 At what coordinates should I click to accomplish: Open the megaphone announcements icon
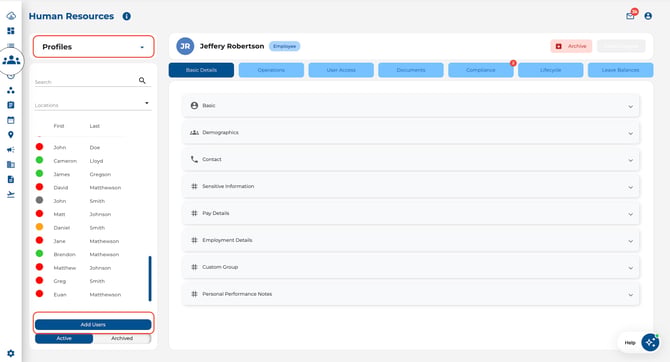[x=11, y=150]
